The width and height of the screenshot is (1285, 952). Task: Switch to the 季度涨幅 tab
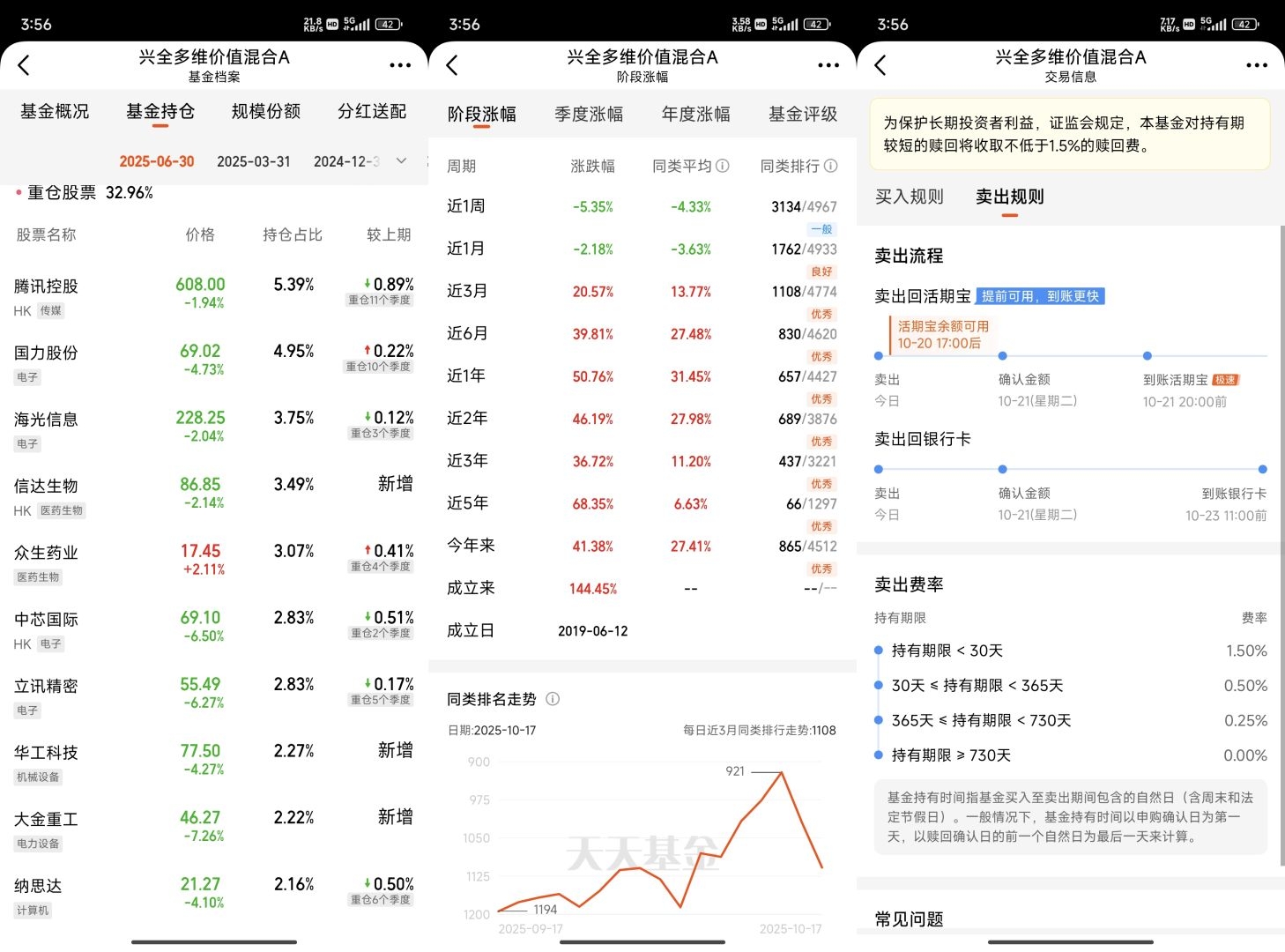pos(589,114)
